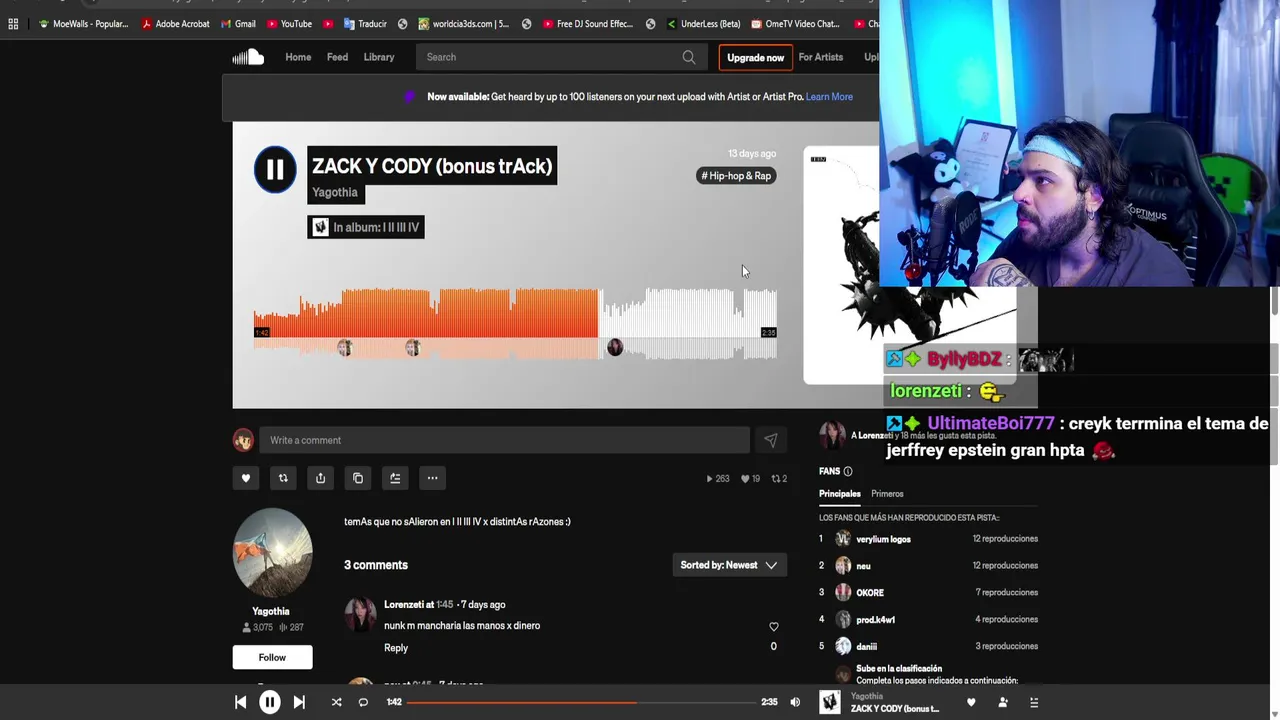Image resolution: width=1280 pixels, height=720 pixels.
Task: Pause the track with the large pause button
Action: tap(275, 170)
